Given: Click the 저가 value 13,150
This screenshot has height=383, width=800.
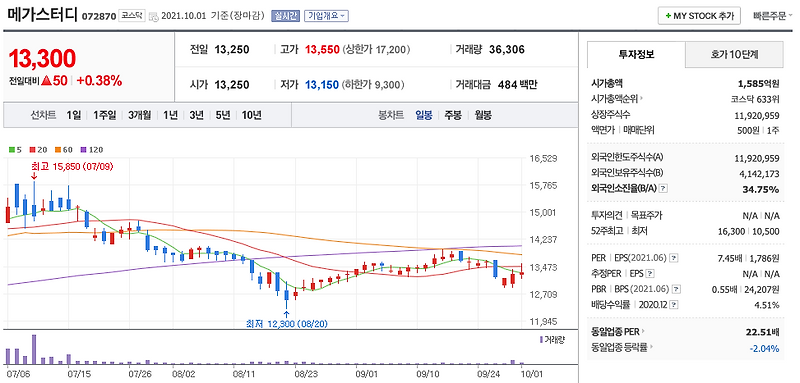Looking at the screenshot, I should [322, 85].
